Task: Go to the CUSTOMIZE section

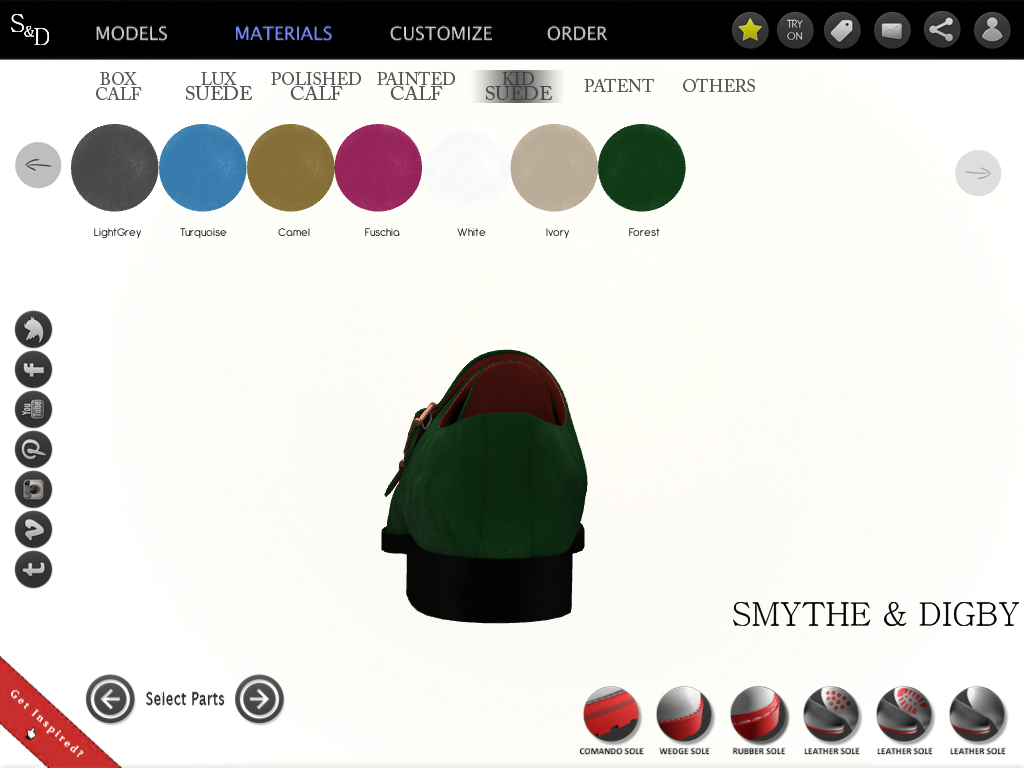Action: click(441, 33)
